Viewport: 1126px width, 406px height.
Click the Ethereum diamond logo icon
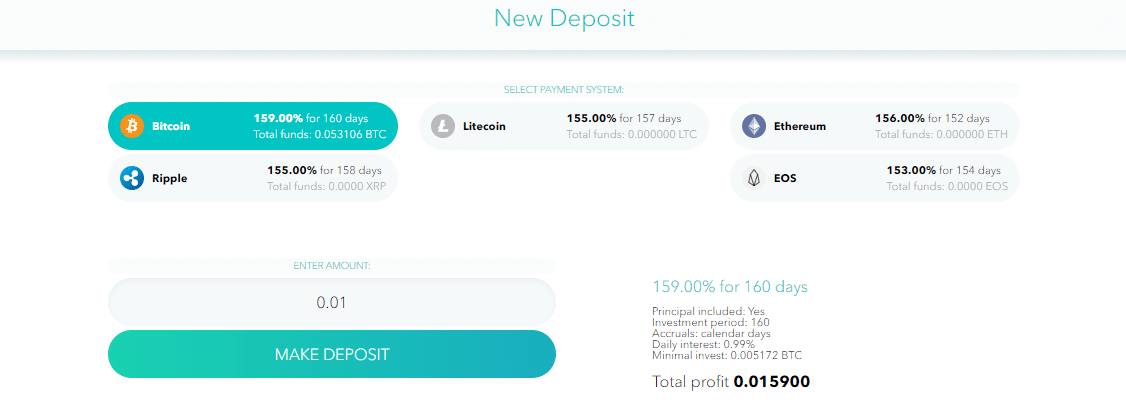tap(754, 126)
